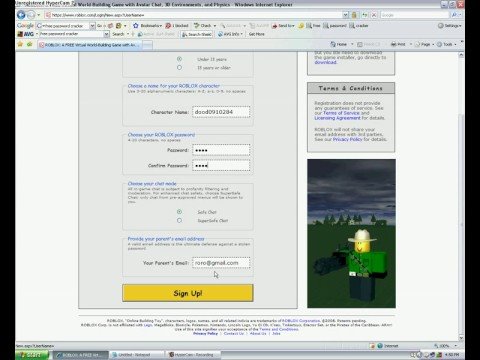This screenshot has height=360, width=480.
Task: Open the AVG search box dropdown
Action: tap(106, 34)
